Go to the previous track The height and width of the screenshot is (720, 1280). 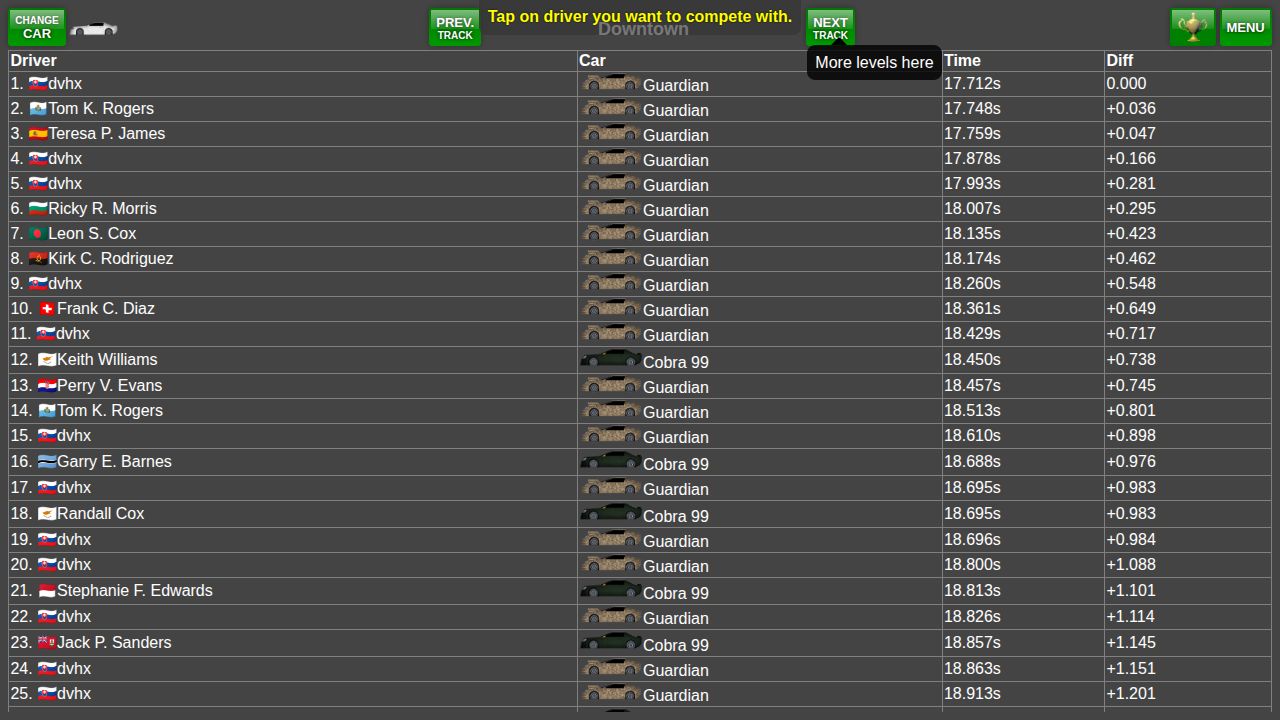tap(455, 27)
